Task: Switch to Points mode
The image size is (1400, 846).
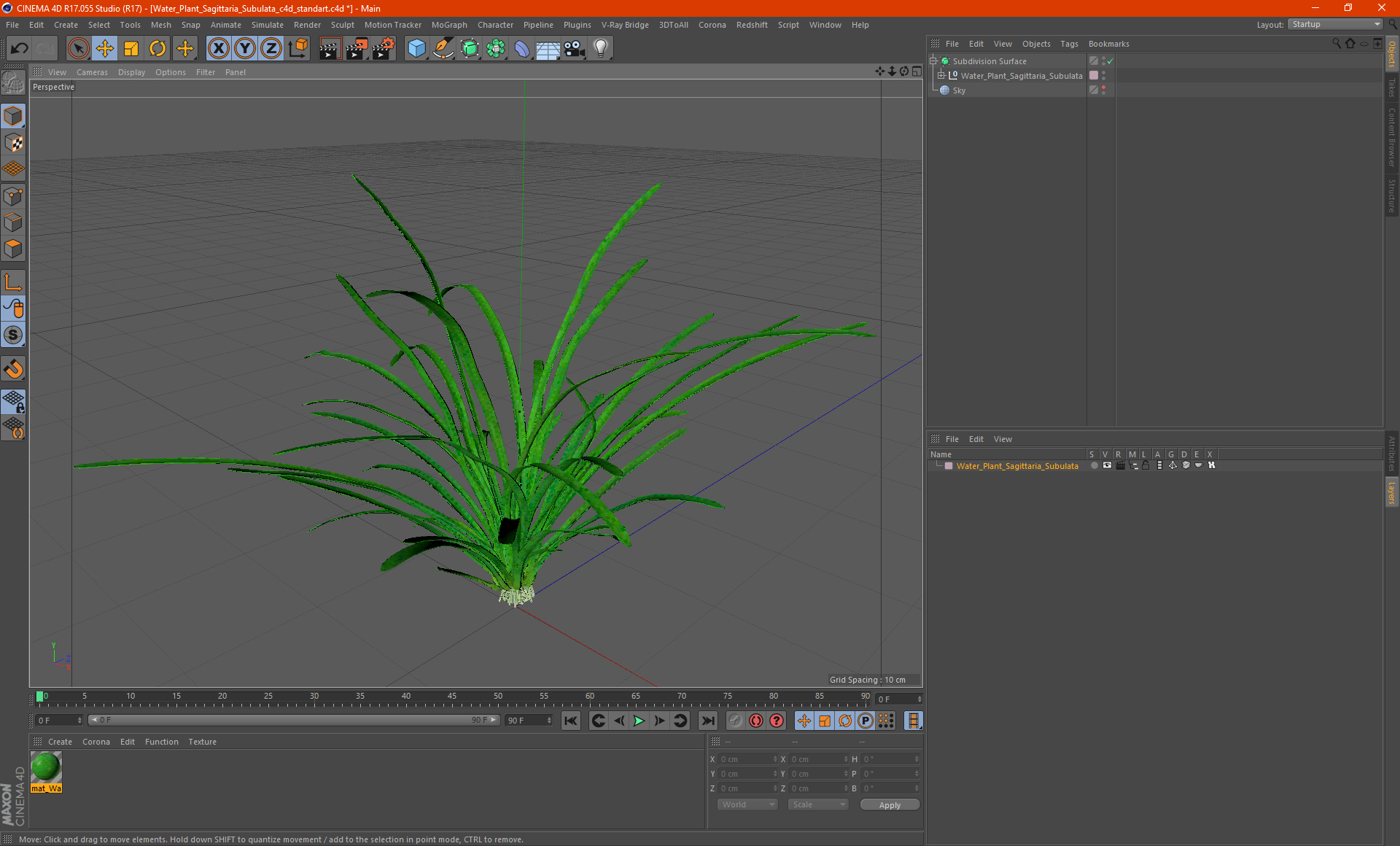Action: tap(13, 196)
